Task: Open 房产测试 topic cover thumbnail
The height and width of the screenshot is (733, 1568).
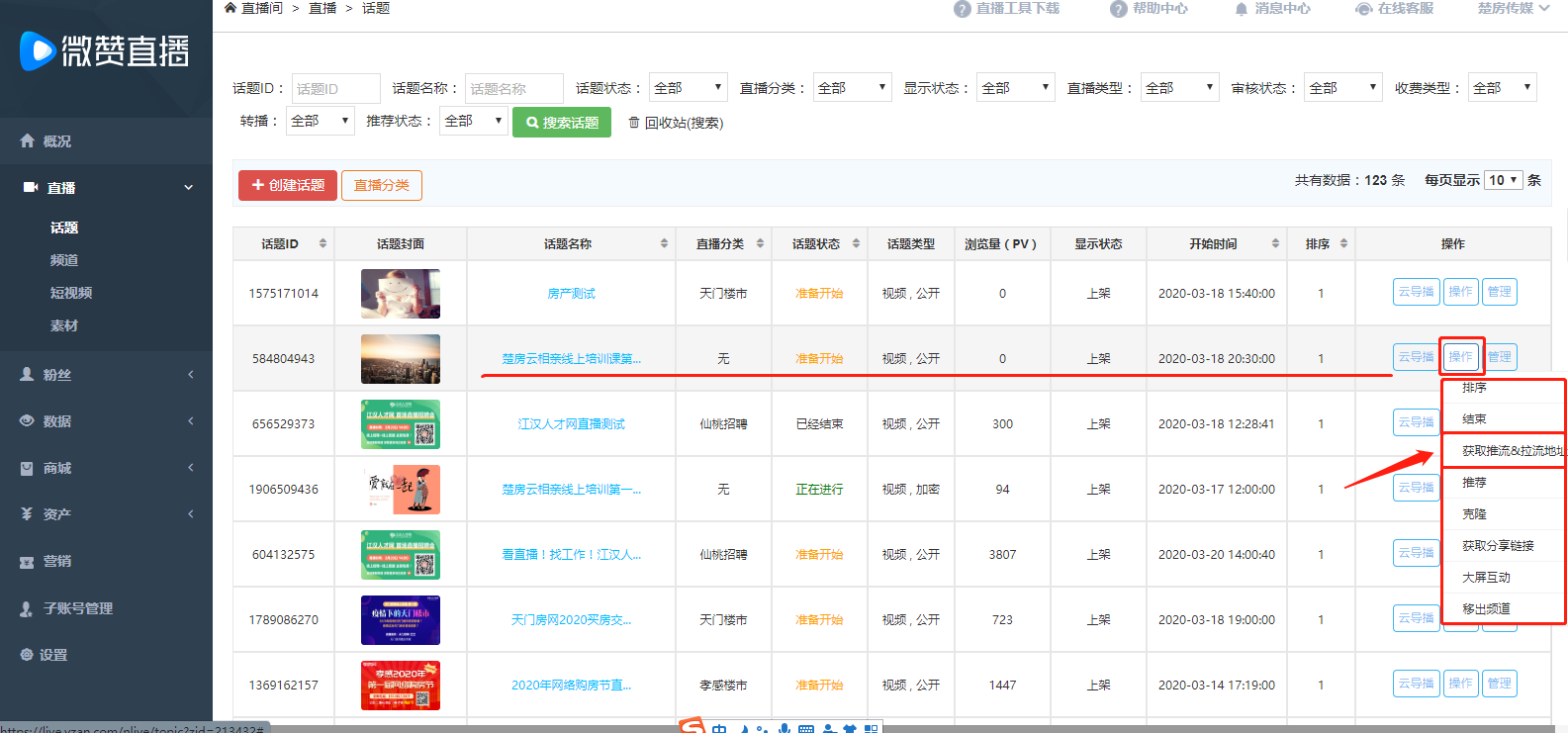Action: click(401, 294)
